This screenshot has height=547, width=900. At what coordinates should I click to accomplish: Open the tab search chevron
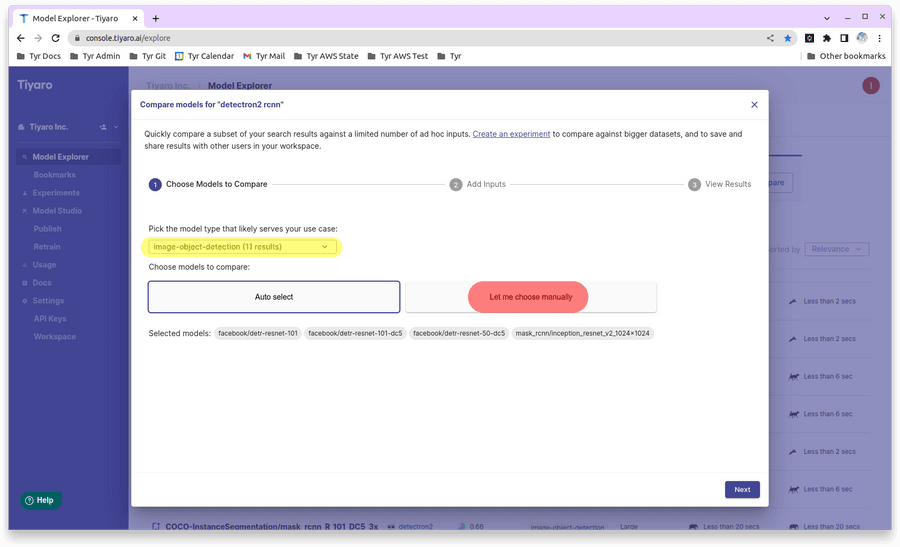coord(827,18)
